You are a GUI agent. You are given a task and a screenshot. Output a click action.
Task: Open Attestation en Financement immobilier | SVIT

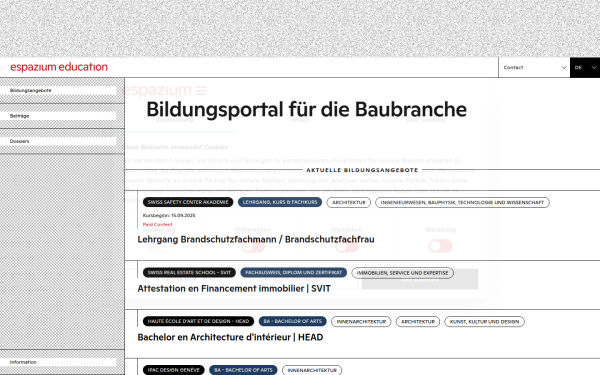point(234,289)
